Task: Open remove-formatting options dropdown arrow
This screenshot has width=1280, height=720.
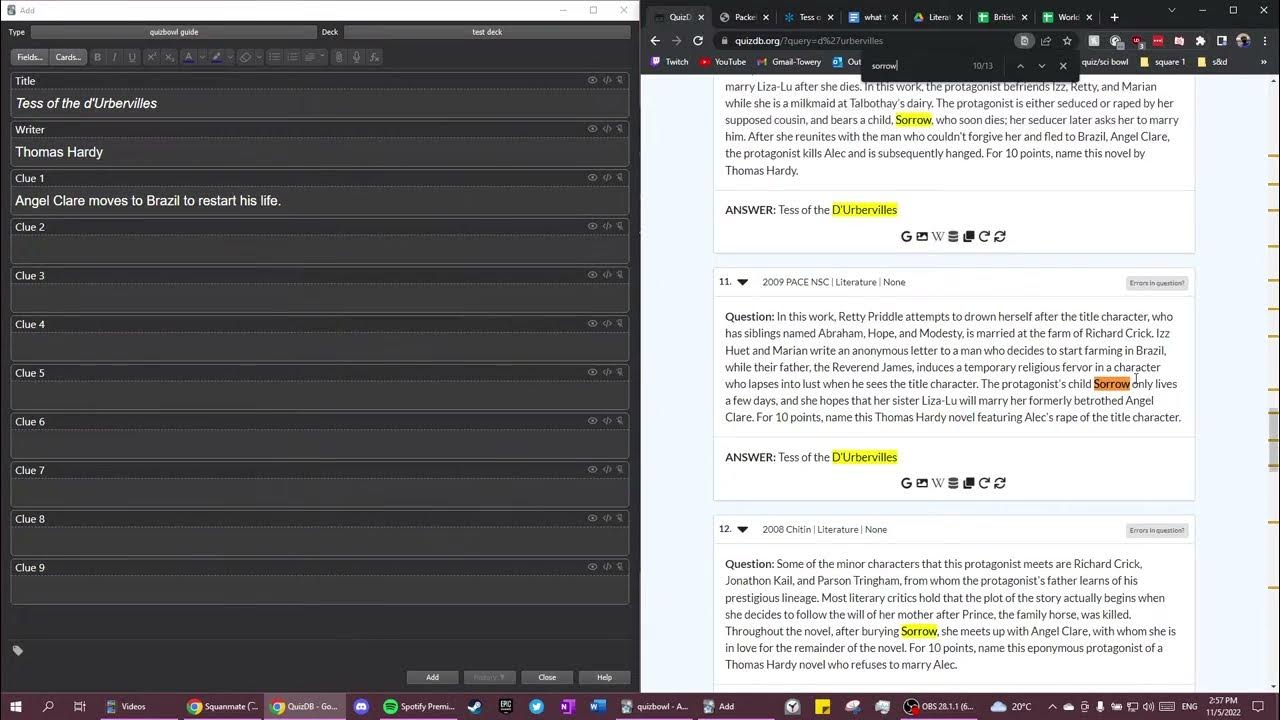Action: pos(258,57)
